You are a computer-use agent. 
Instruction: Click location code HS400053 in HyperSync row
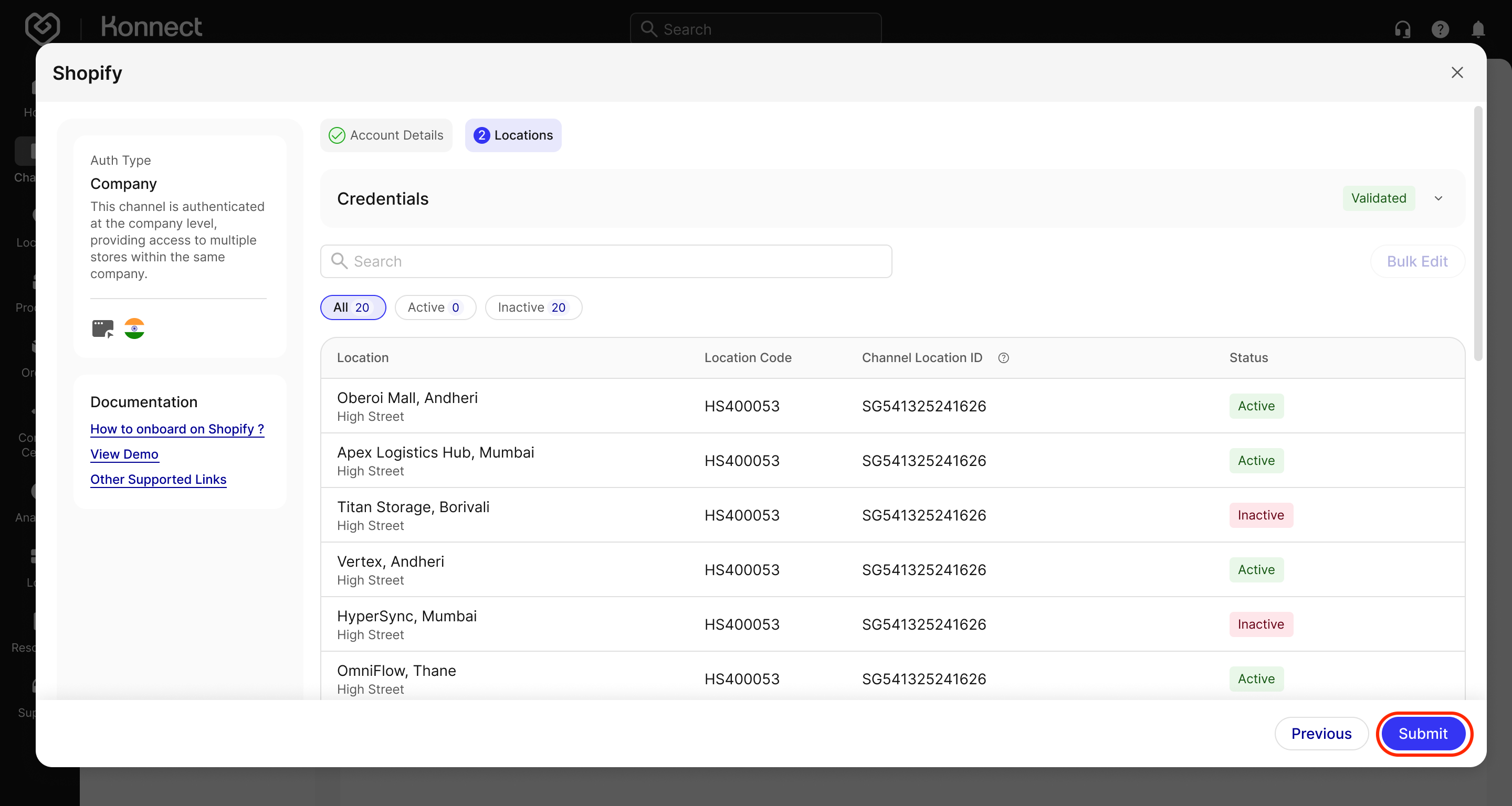tap(742, 624)
